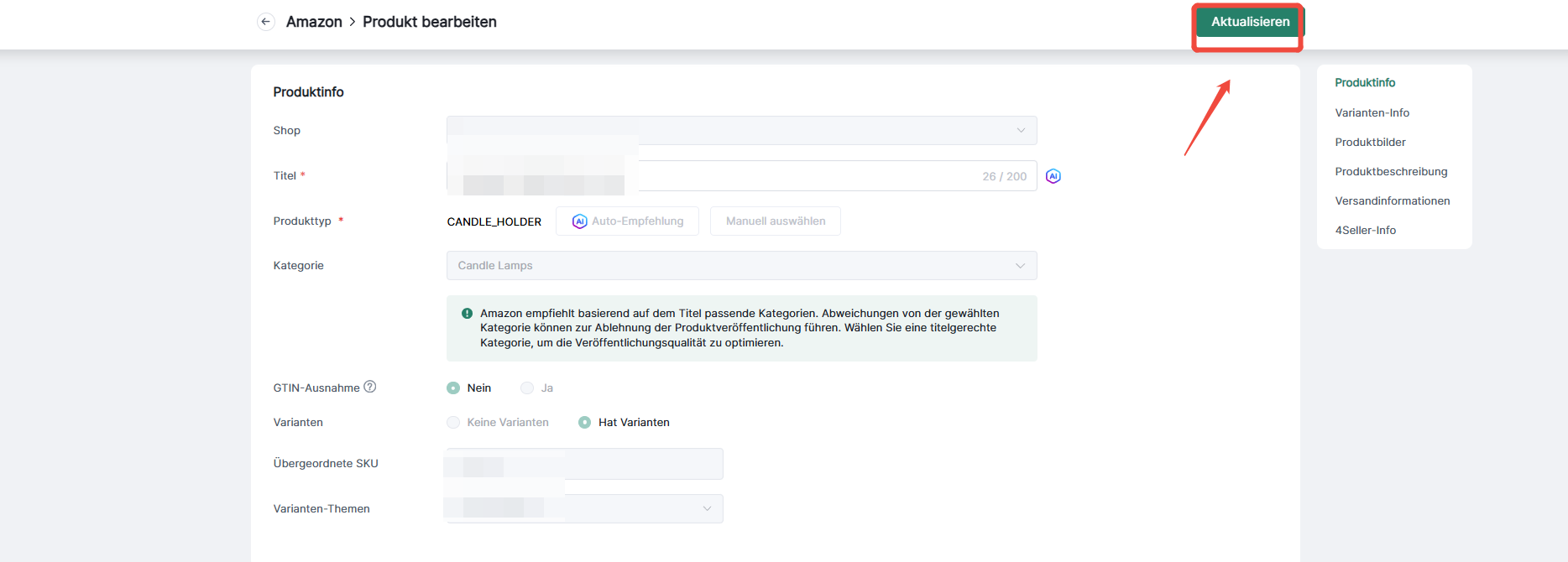Open AI title generator icon next to Titel field
Screen dimensions: 1568x562
[x=1053, y=176]
